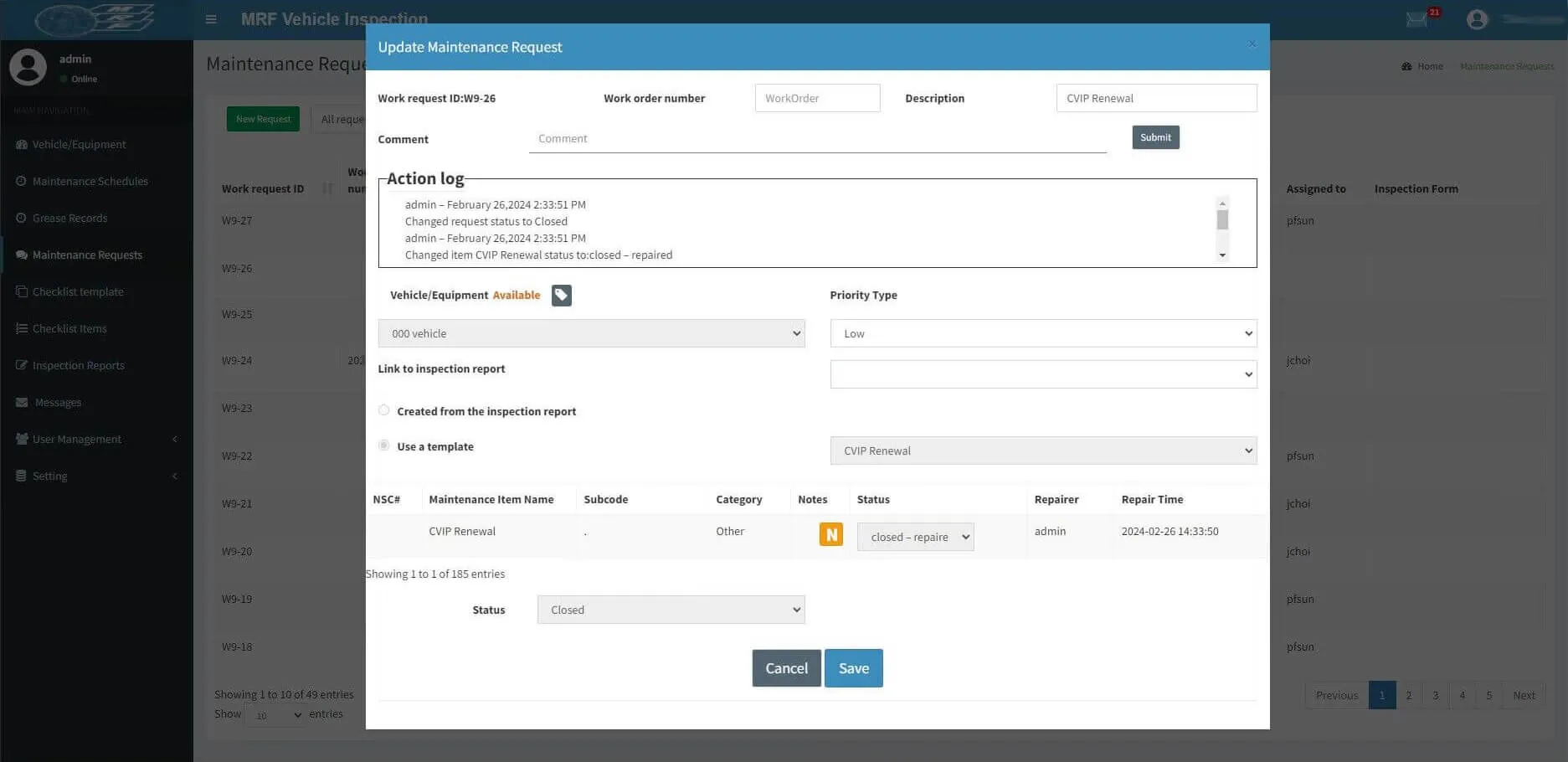Open the item status closed-repaired dropdown
The height and width of the screenshot is (762, 1568).
(x=915, y=537)
